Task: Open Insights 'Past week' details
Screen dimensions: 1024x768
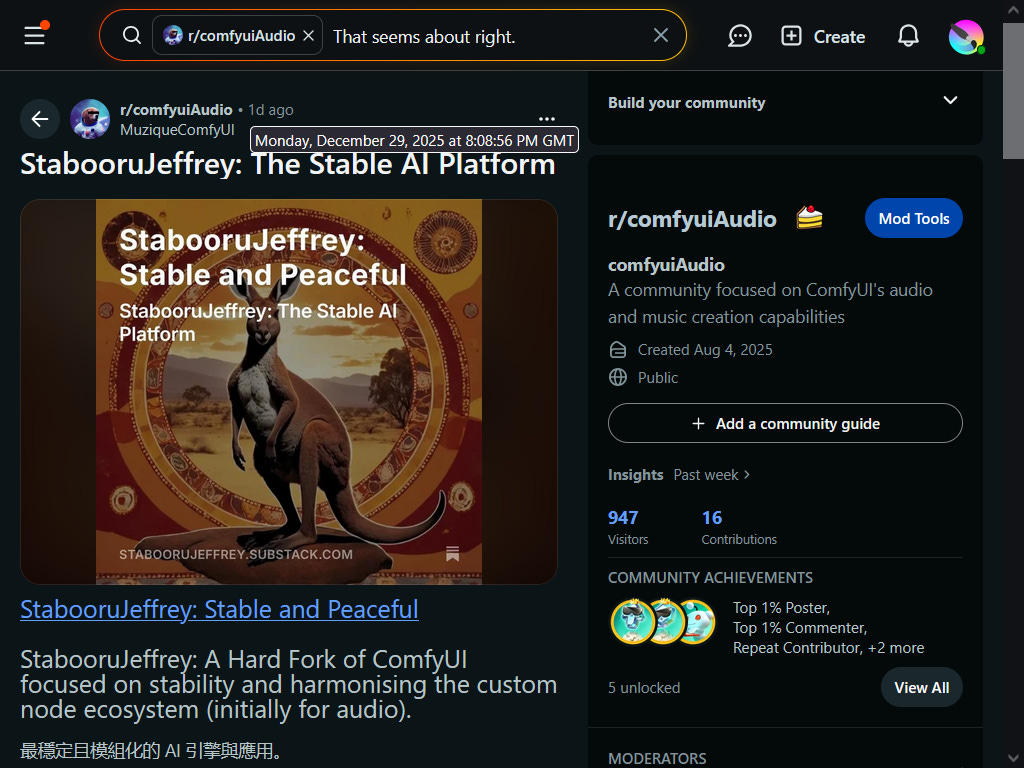Action: [712, 475]
